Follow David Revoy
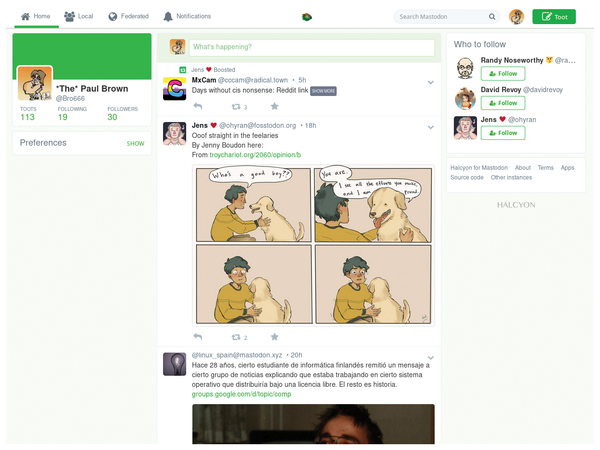 (503, 103)
